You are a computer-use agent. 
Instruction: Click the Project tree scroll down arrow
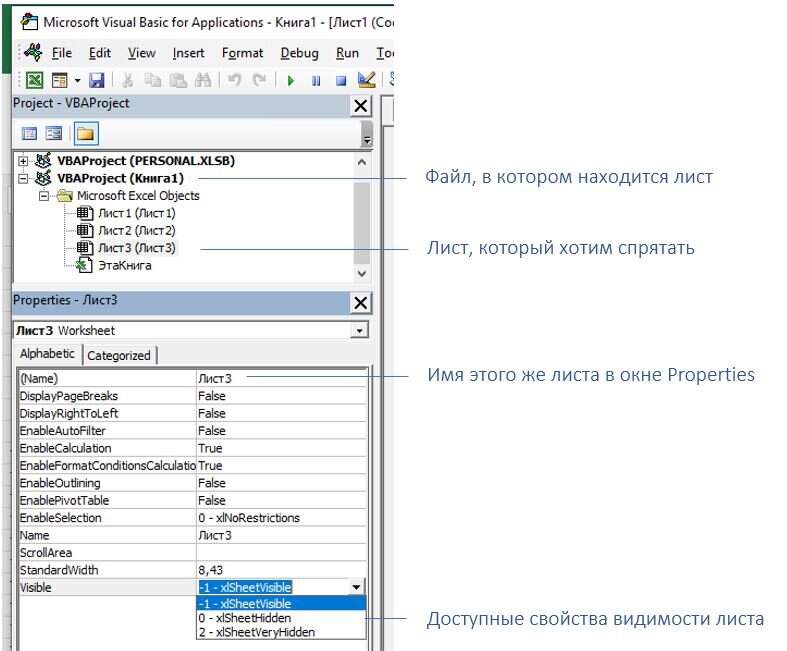pyautogui.click(x=361, y=274)
